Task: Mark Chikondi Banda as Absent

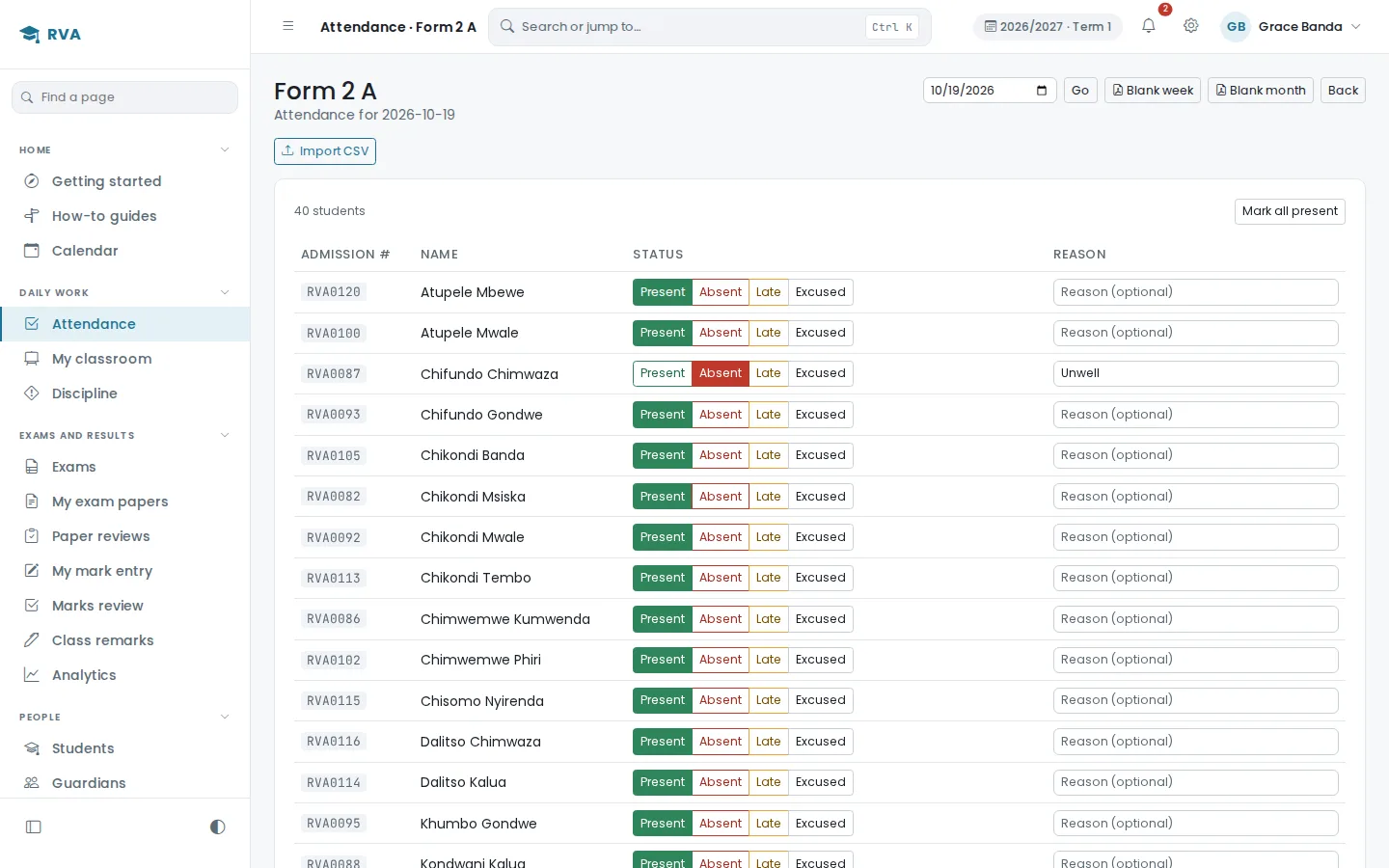Action: (x=721, y=455)
